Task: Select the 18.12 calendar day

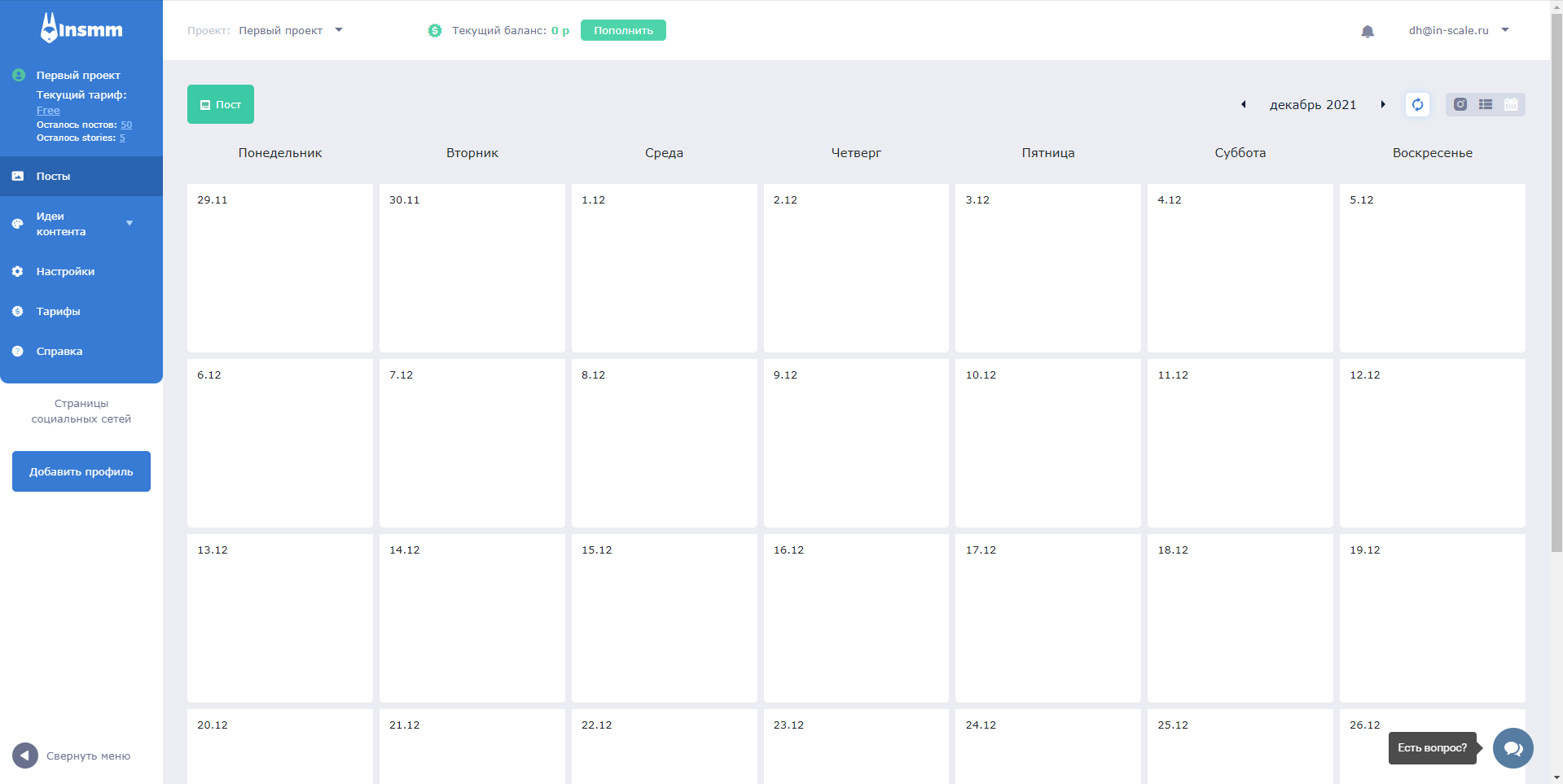Action: [x=1240, y=618]
